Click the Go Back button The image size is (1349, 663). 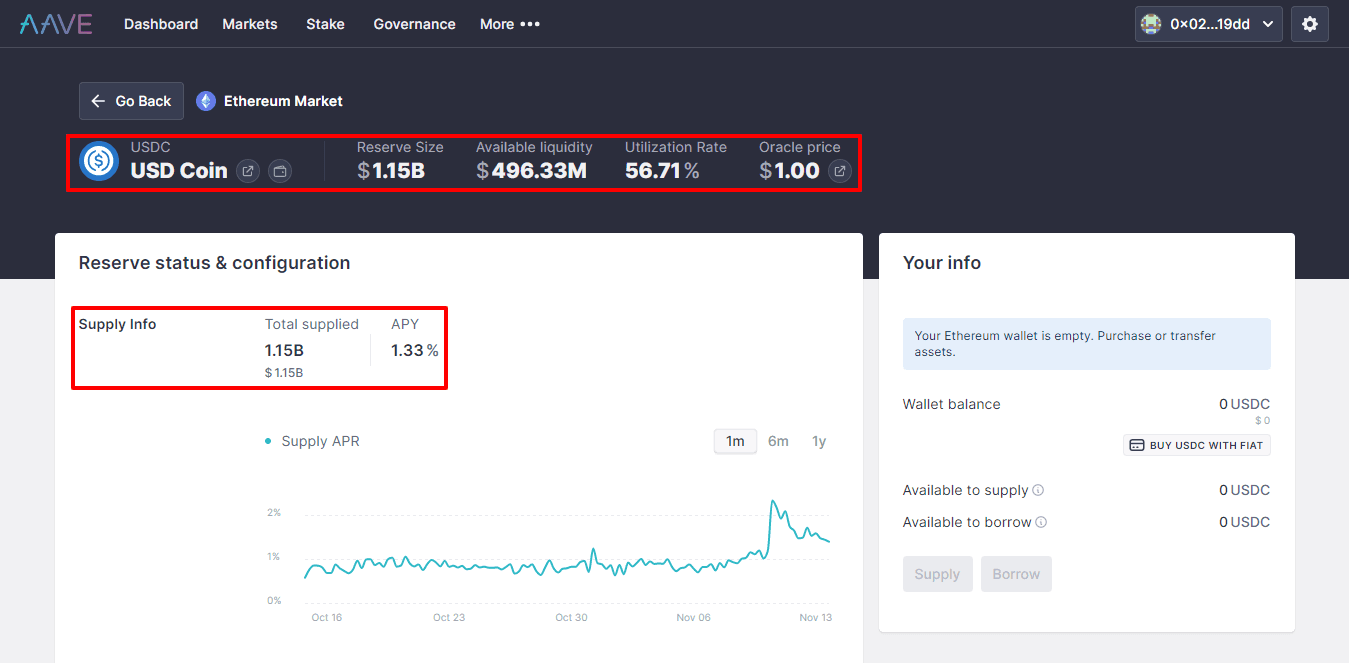click(131, 101)
